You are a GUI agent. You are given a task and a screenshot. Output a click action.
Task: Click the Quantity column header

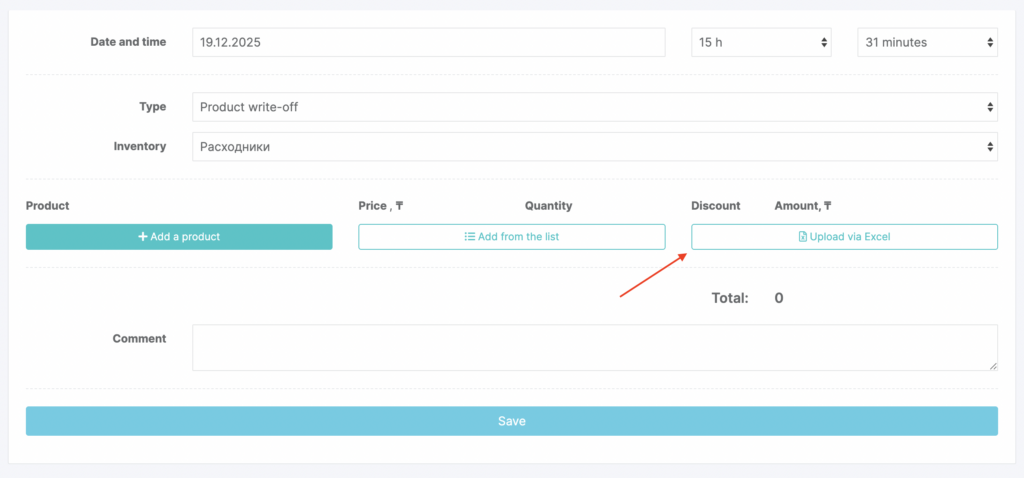click(548, 206)
